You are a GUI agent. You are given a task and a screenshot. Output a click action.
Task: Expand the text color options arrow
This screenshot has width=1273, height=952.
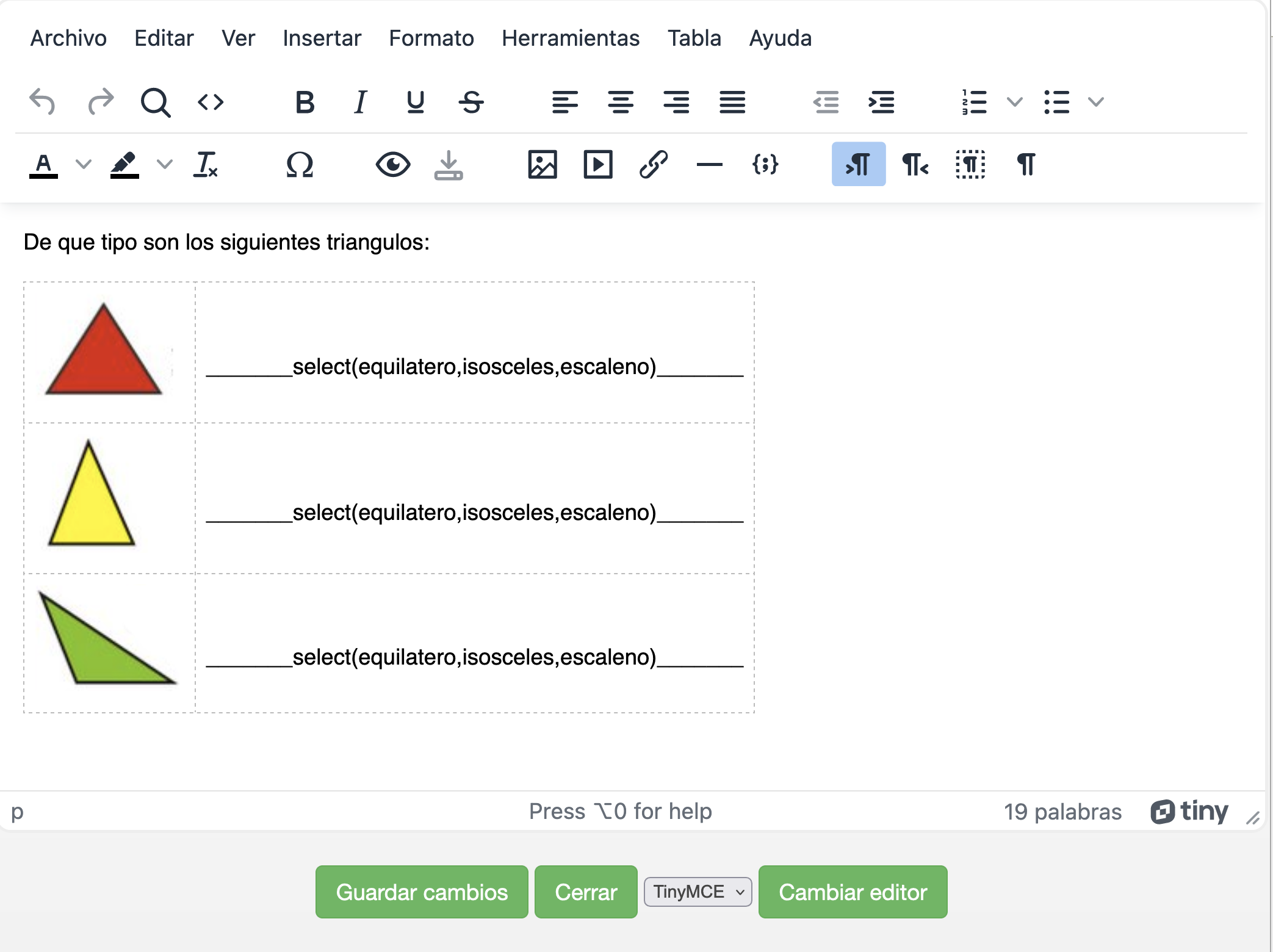point(83,164)
